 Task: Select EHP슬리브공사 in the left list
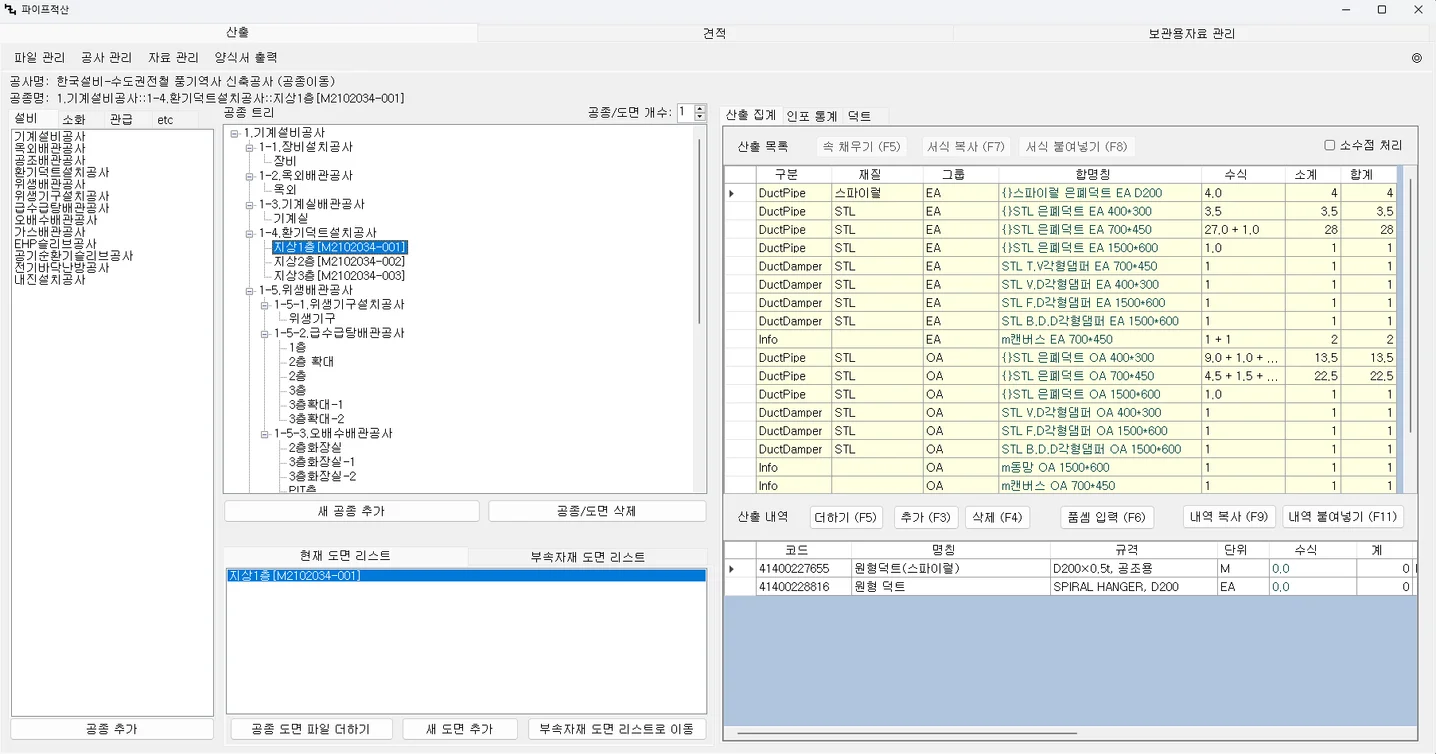55,244
